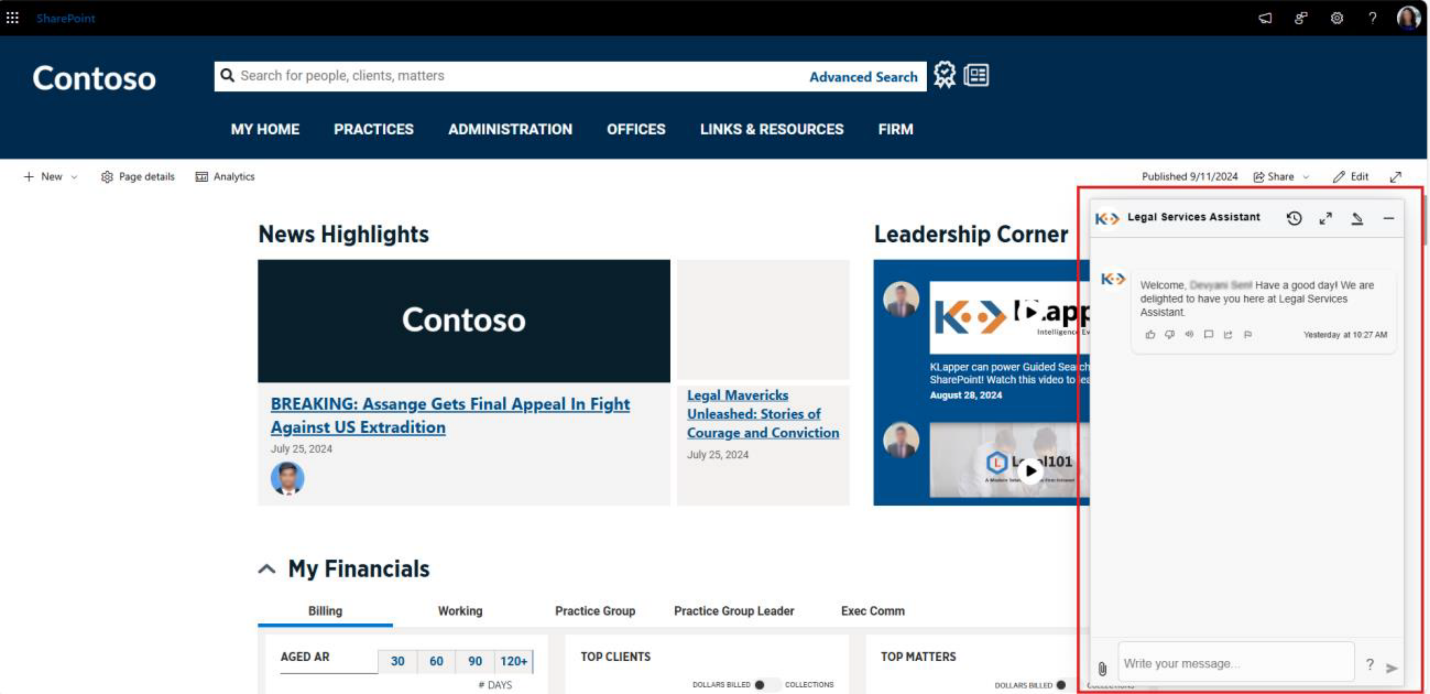Screen dimensions: 1430x694
Task: Select 120+ days in Aged AR
Action: click(514, 661)
